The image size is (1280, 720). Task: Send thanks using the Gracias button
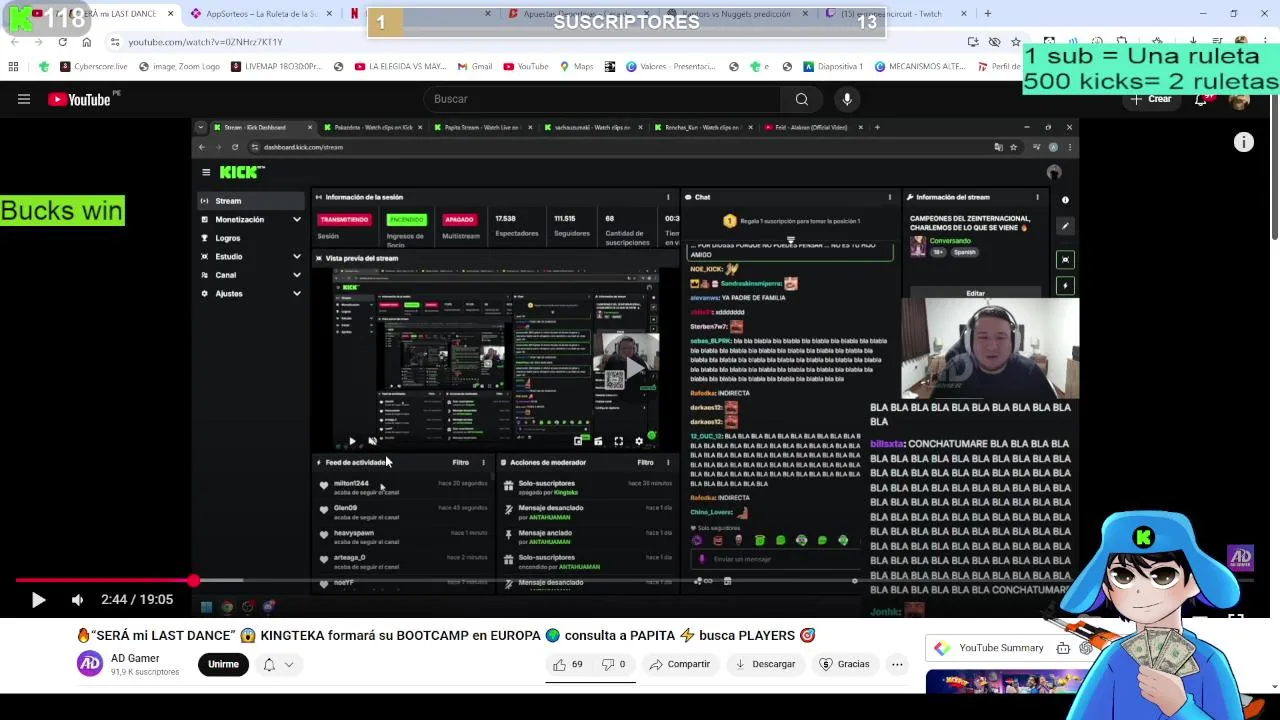[845, 664]
